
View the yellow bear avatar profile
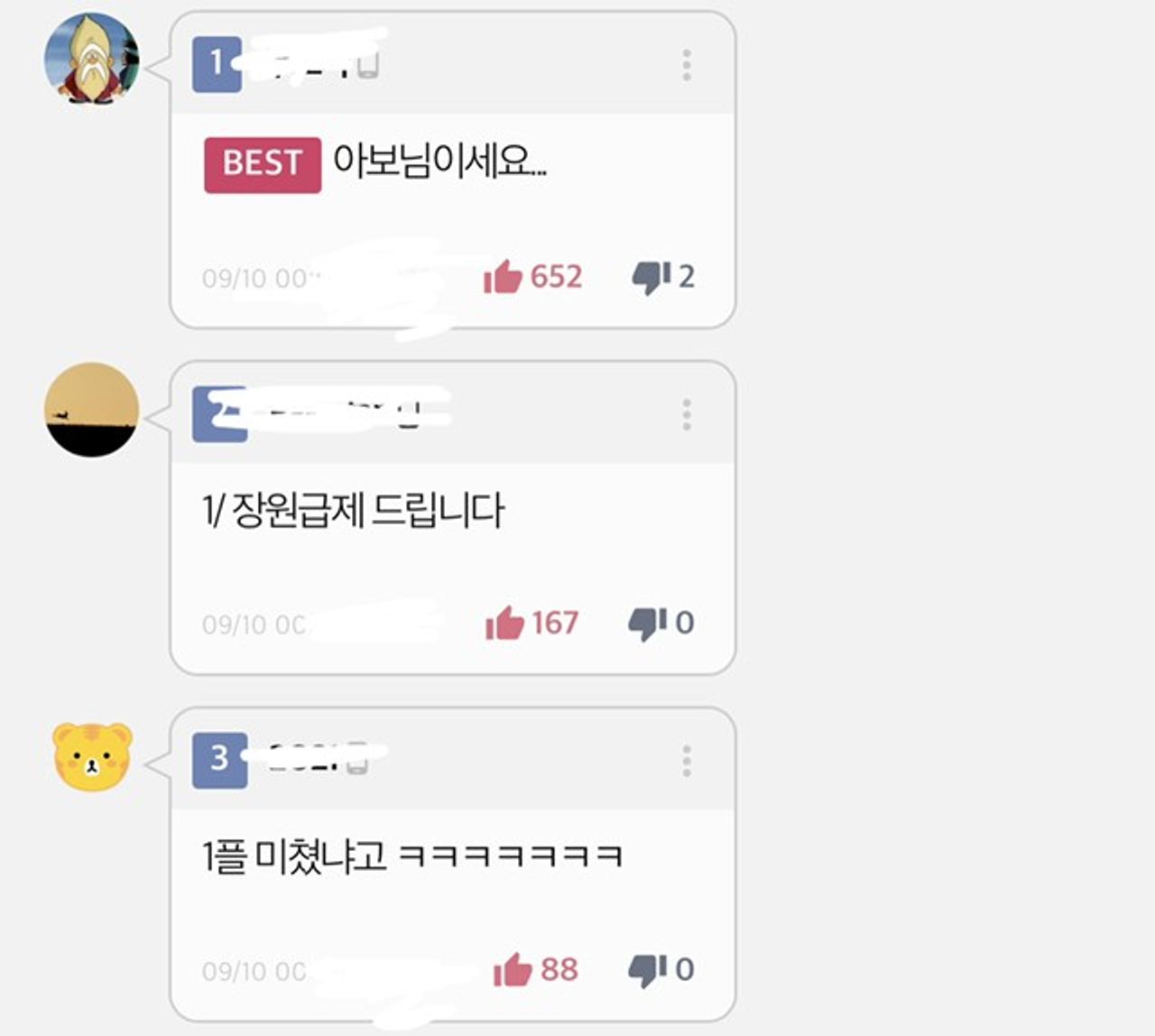92,756
